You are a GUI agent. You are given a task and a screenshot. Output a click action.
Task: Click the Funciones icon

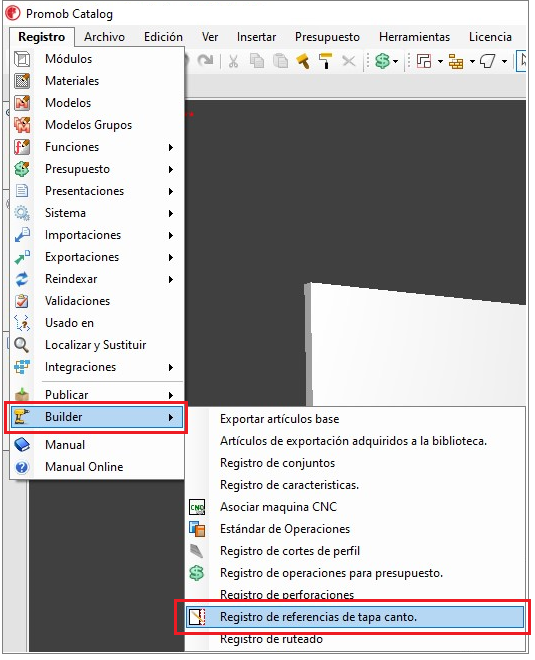click(x=22, y=147)
